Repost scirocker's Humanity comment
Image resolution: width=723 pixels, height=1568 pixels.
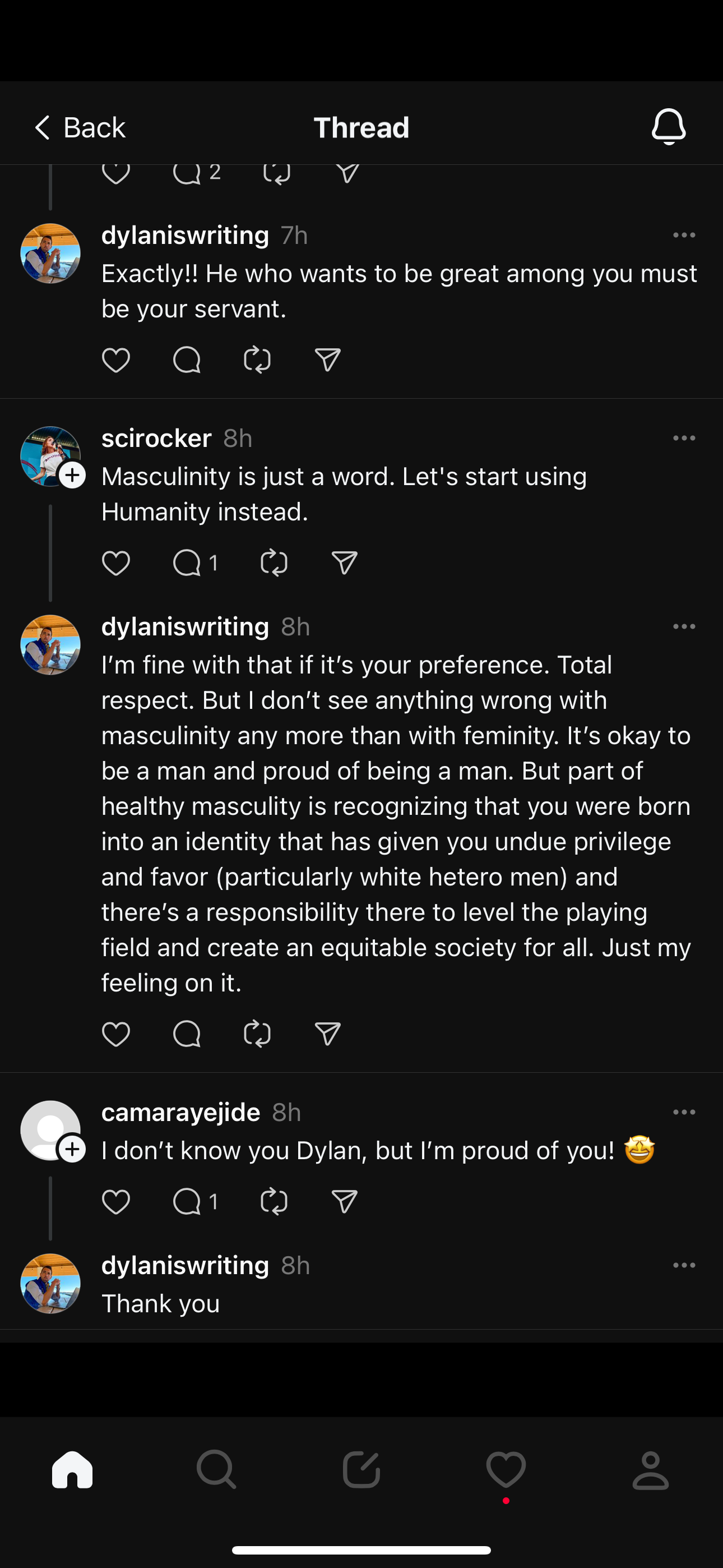click(x=274, y=563)
